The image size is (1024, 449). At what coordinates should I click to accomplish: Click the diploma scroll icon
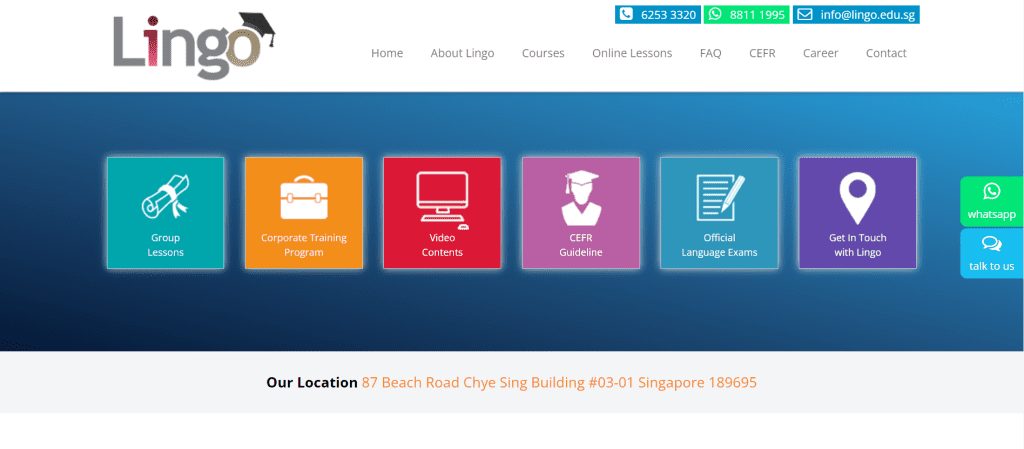pyautogui.click(x=165, y=196)
